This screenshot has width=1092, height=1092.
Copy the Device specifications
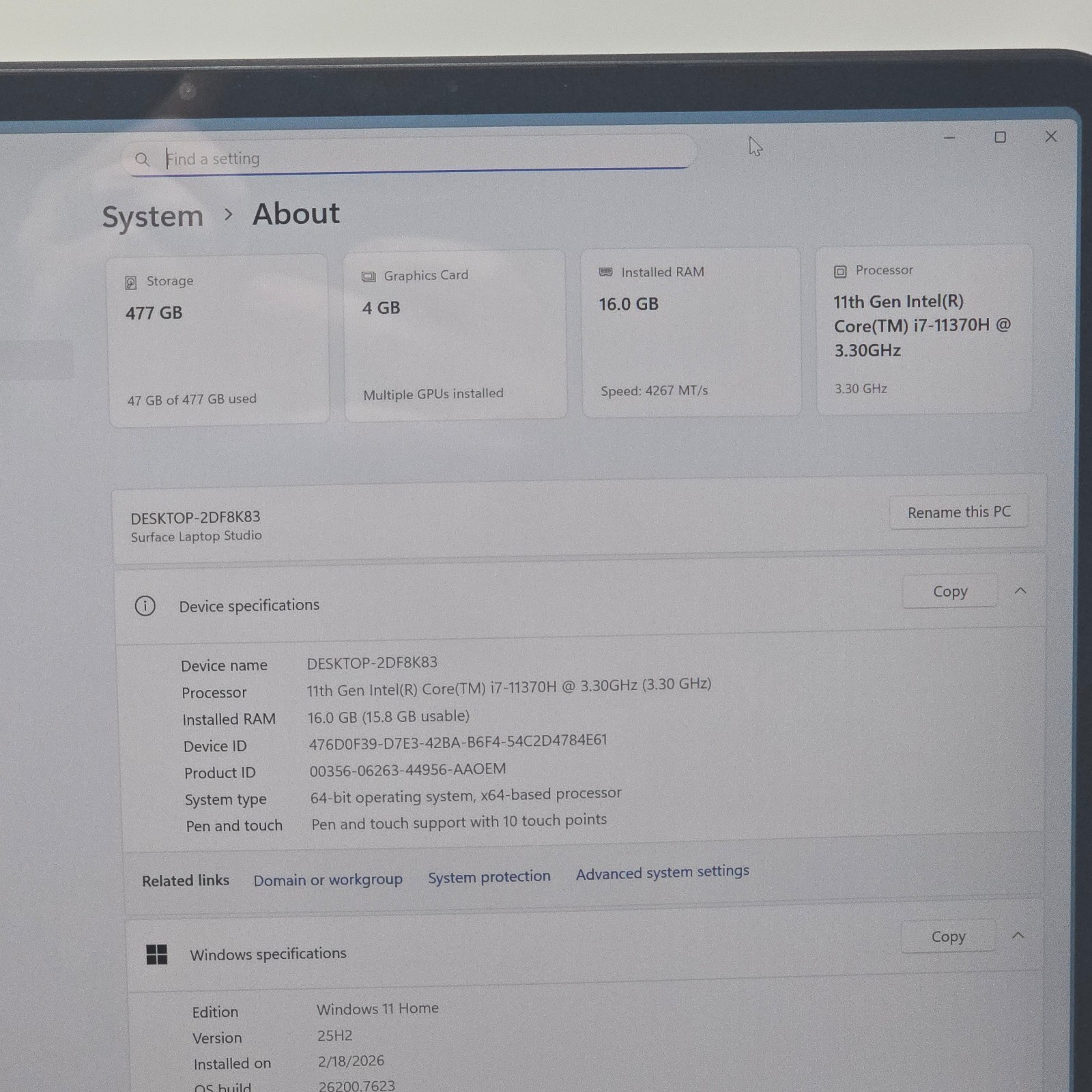point(950,592)
